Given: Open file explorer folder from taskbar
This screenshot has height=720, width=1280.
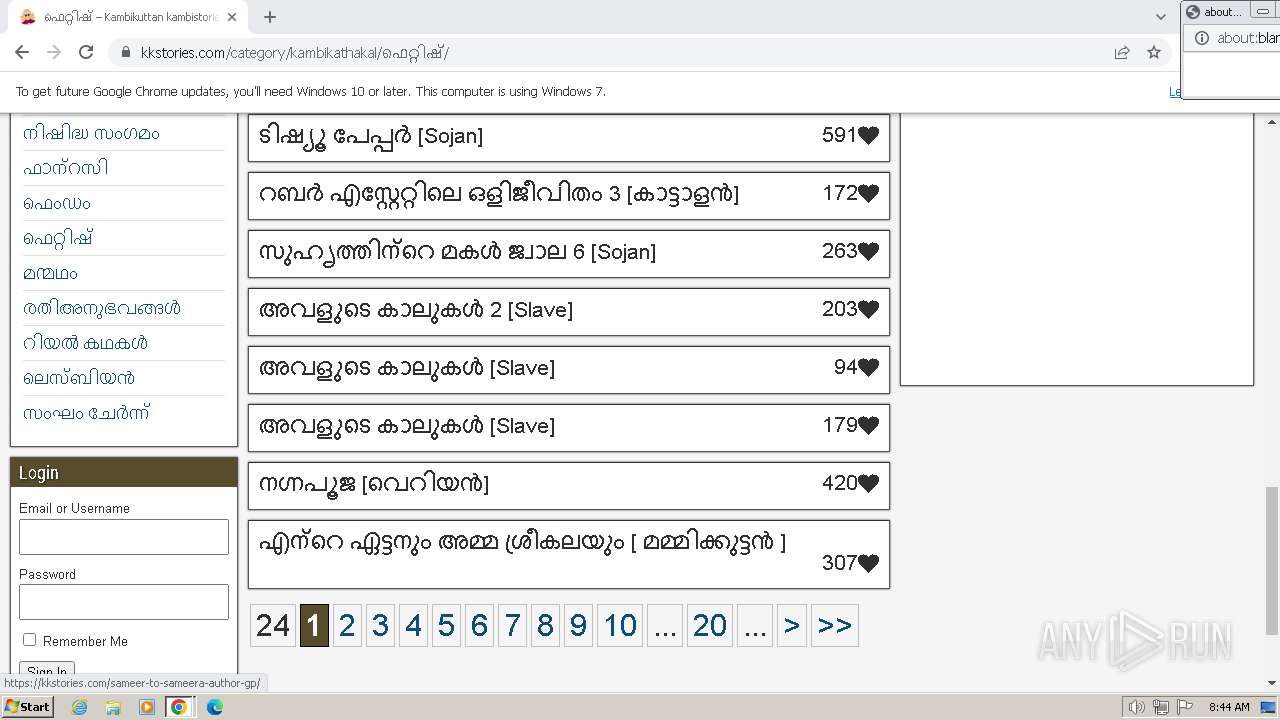Looking at the screenshot, I should coord(113,707).
